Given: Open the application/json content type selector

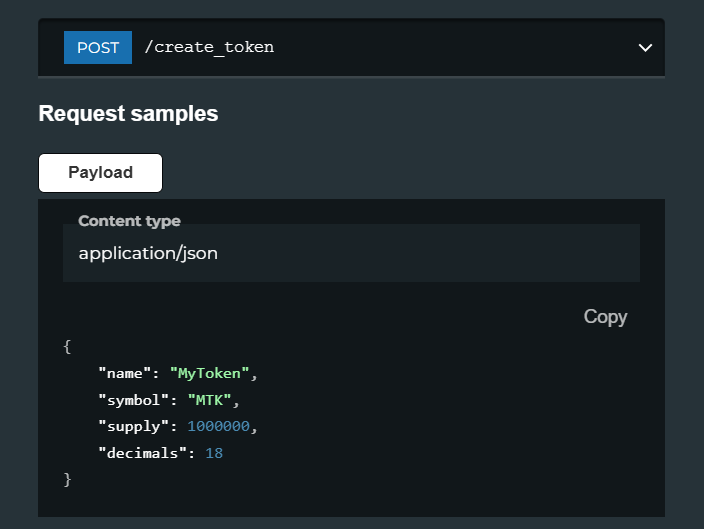Looking at the screenshot, I should click(x=351, y=253).
